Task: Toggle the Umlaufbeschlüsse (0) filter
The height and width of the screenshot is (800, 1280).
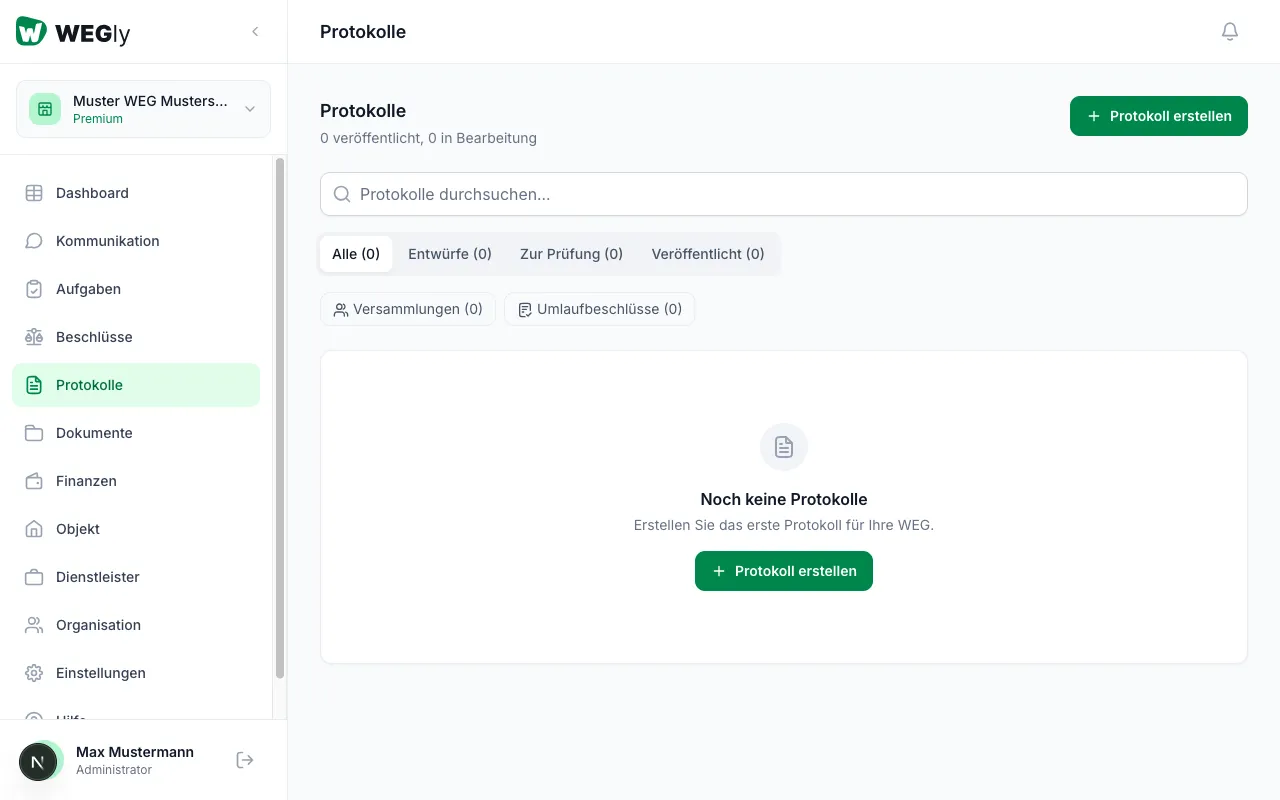Action: coord(599,309)
